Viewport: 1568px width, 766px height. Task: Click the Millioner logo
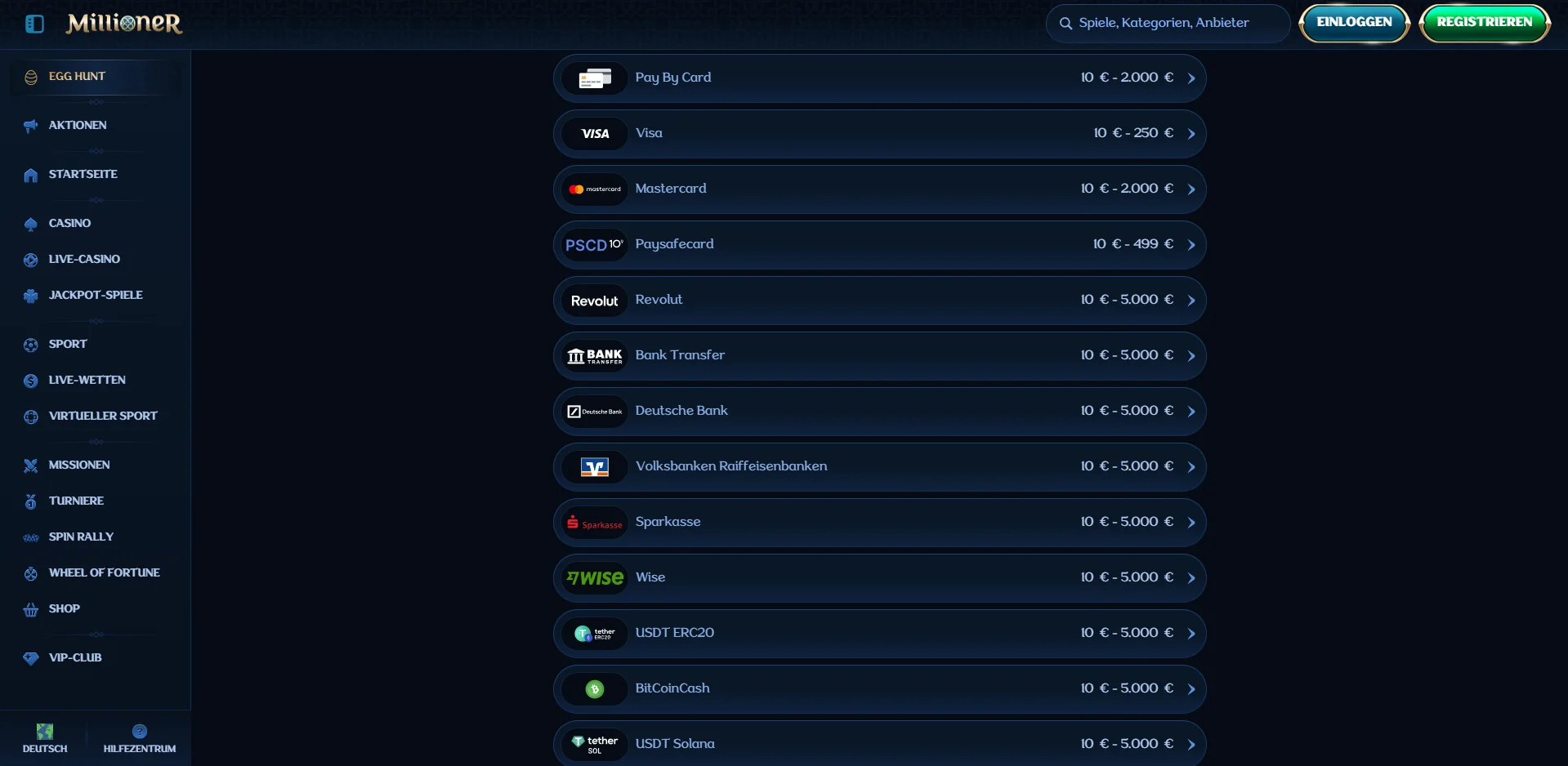tap(124, 24)
